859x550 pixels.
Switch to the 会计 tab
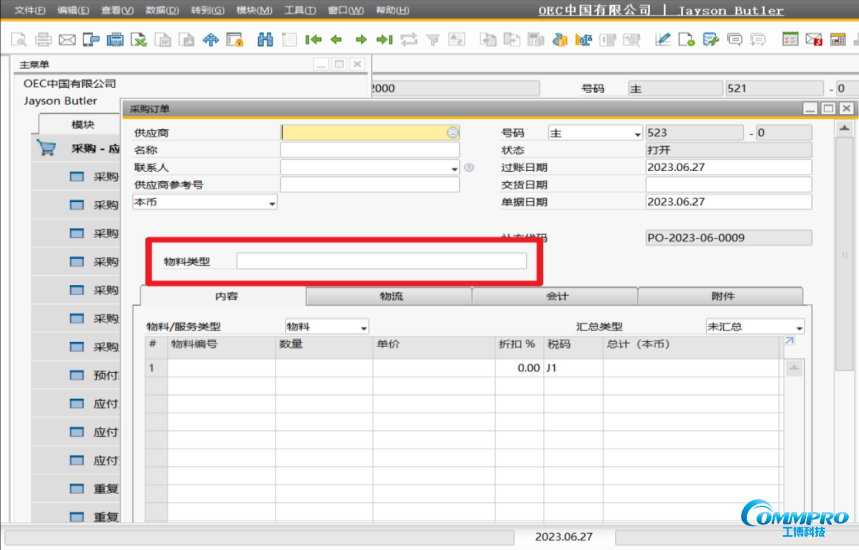(x=557, y=296)
